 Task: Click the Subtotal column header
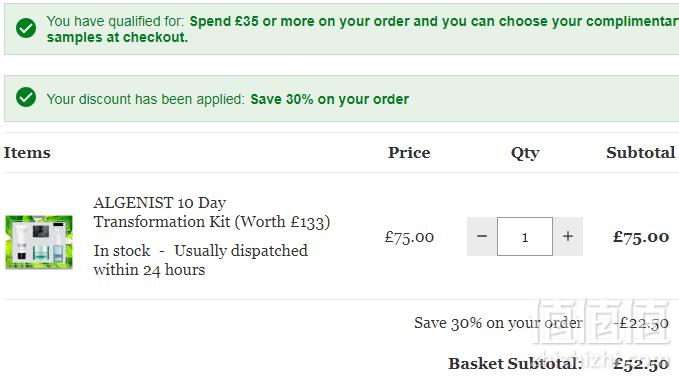tap(640, 152)
